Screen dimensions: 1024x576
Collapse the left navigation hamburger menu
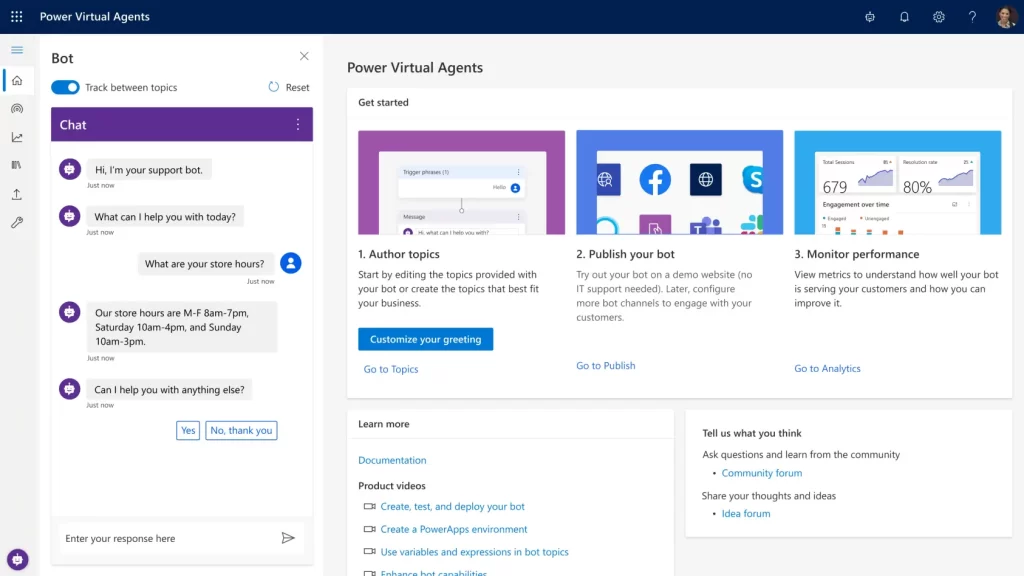(17, 50)
